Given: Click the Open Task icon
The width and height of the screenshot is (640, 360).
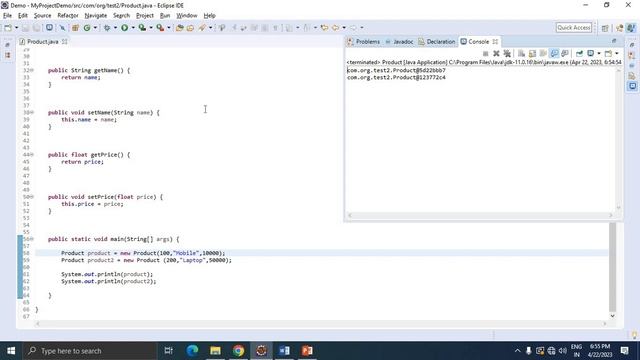Looking at the screenshot, I should 190,28.
